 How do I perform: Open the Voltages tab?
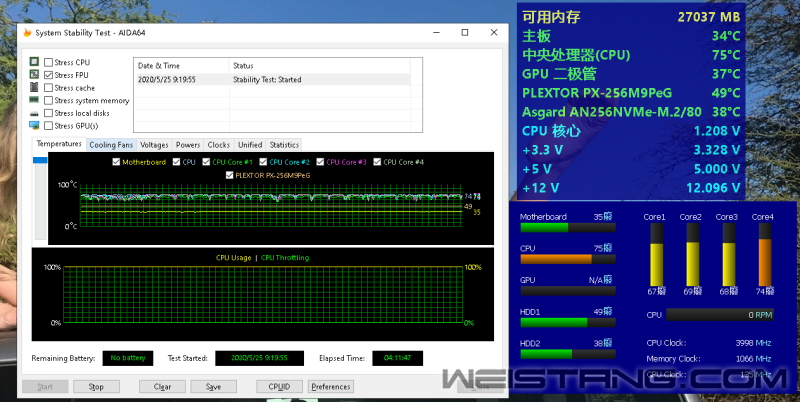coord(154,145)
